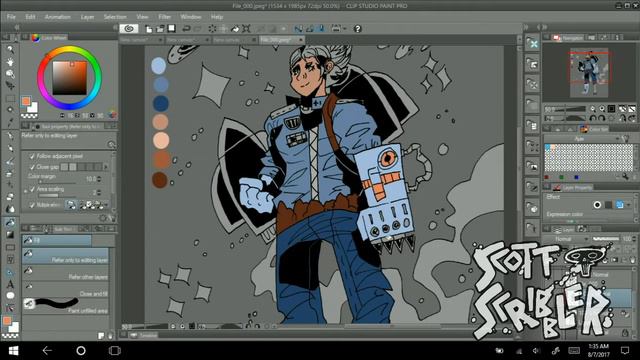640x360 pixels.
Task: Pick the dark navy swatch on canvas
Action: [x=160, y=103]
